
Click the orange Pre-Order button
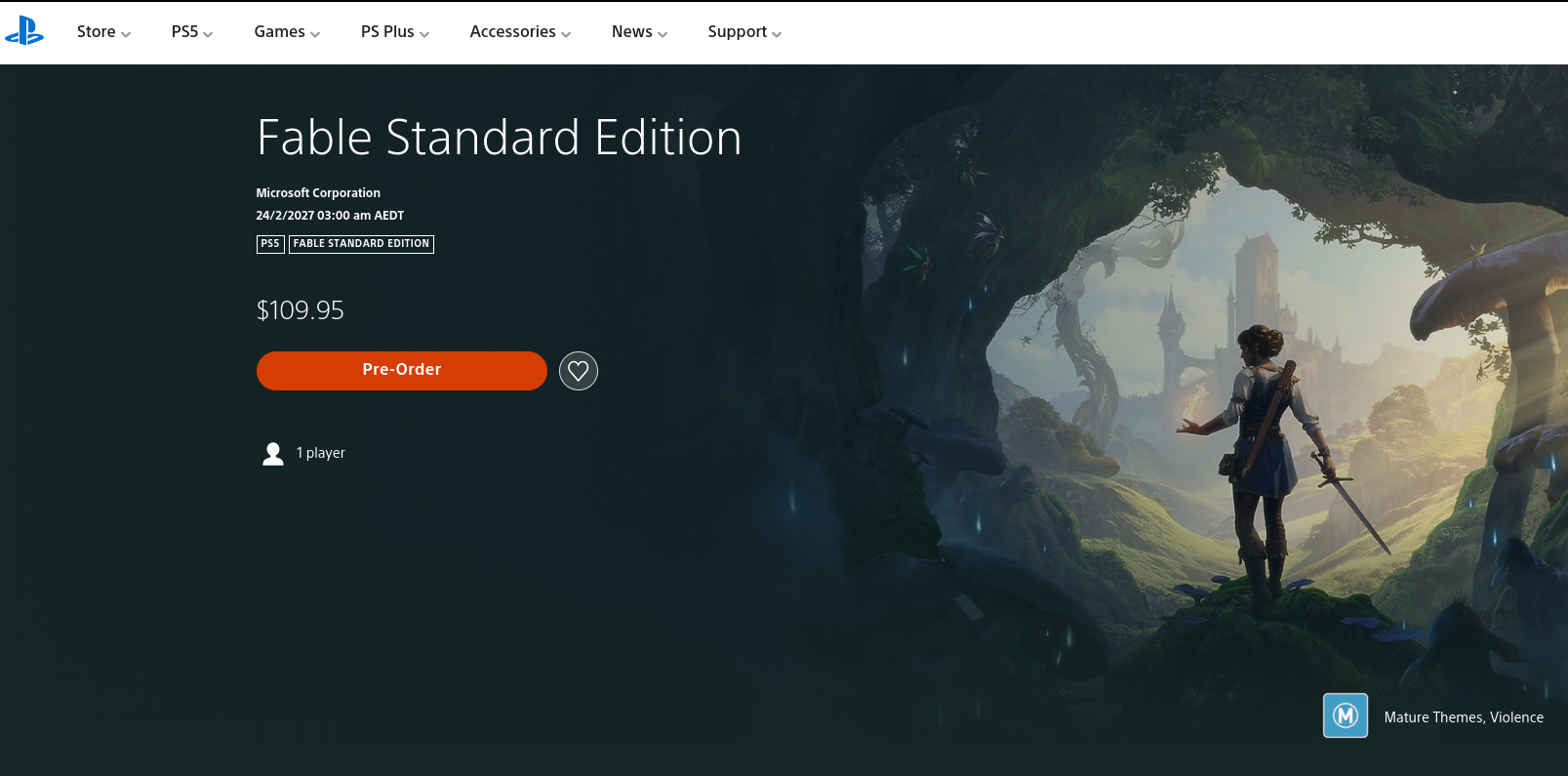(x=402, y=371)
